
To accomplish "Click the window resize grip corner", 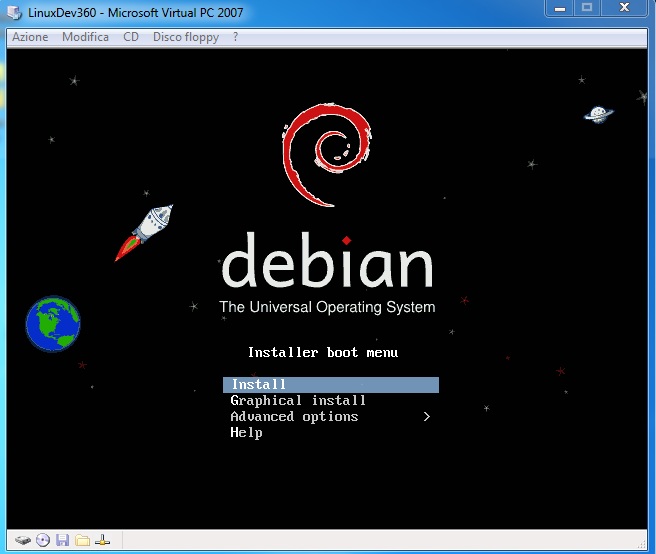I will point(642,544).
